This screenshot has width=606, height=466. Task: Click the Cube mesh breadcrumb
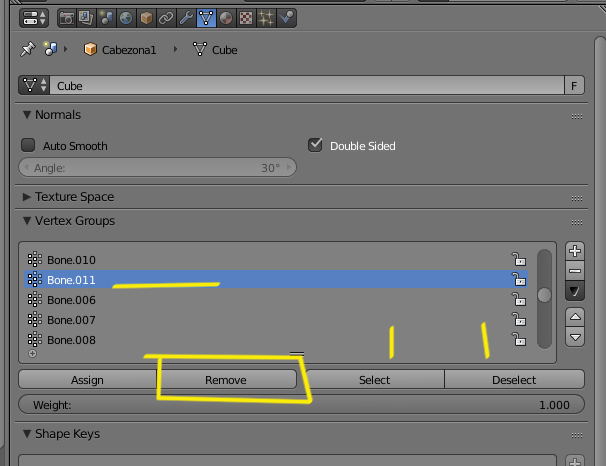point(215,50)
